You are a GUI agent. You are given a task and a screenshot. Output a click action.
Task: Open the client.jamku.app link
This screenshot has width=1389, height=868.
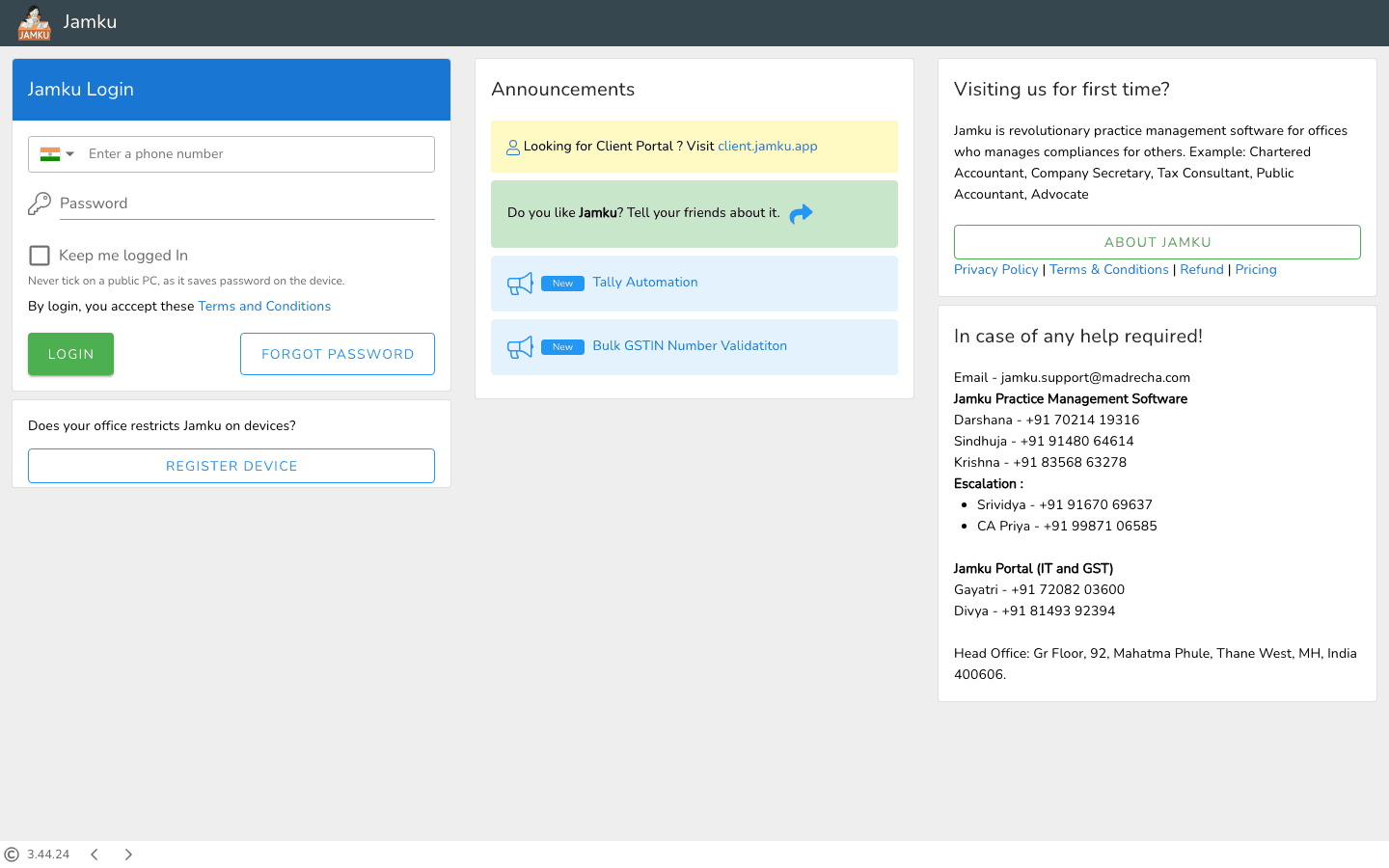[768, 147]
